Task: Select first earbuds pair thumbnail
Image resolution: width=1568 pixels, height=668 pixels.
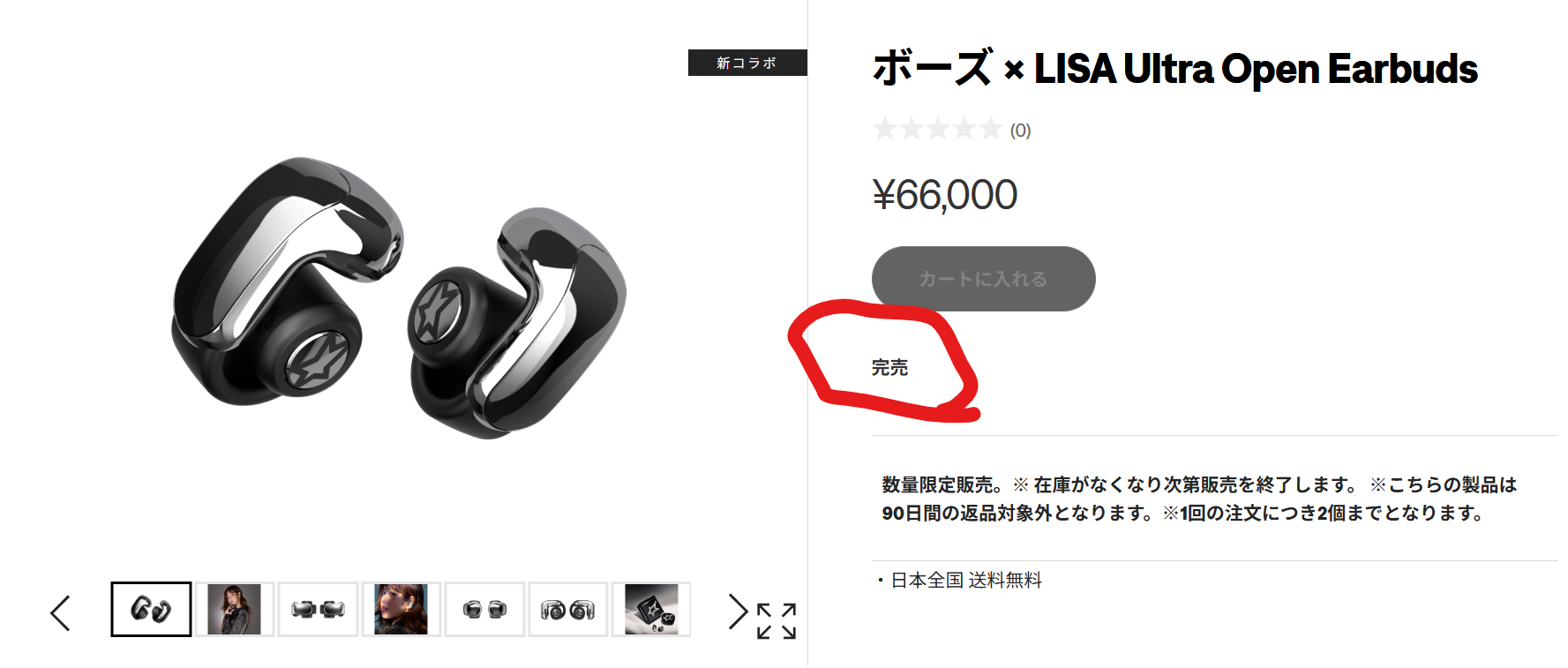Action: coord(151,609)
